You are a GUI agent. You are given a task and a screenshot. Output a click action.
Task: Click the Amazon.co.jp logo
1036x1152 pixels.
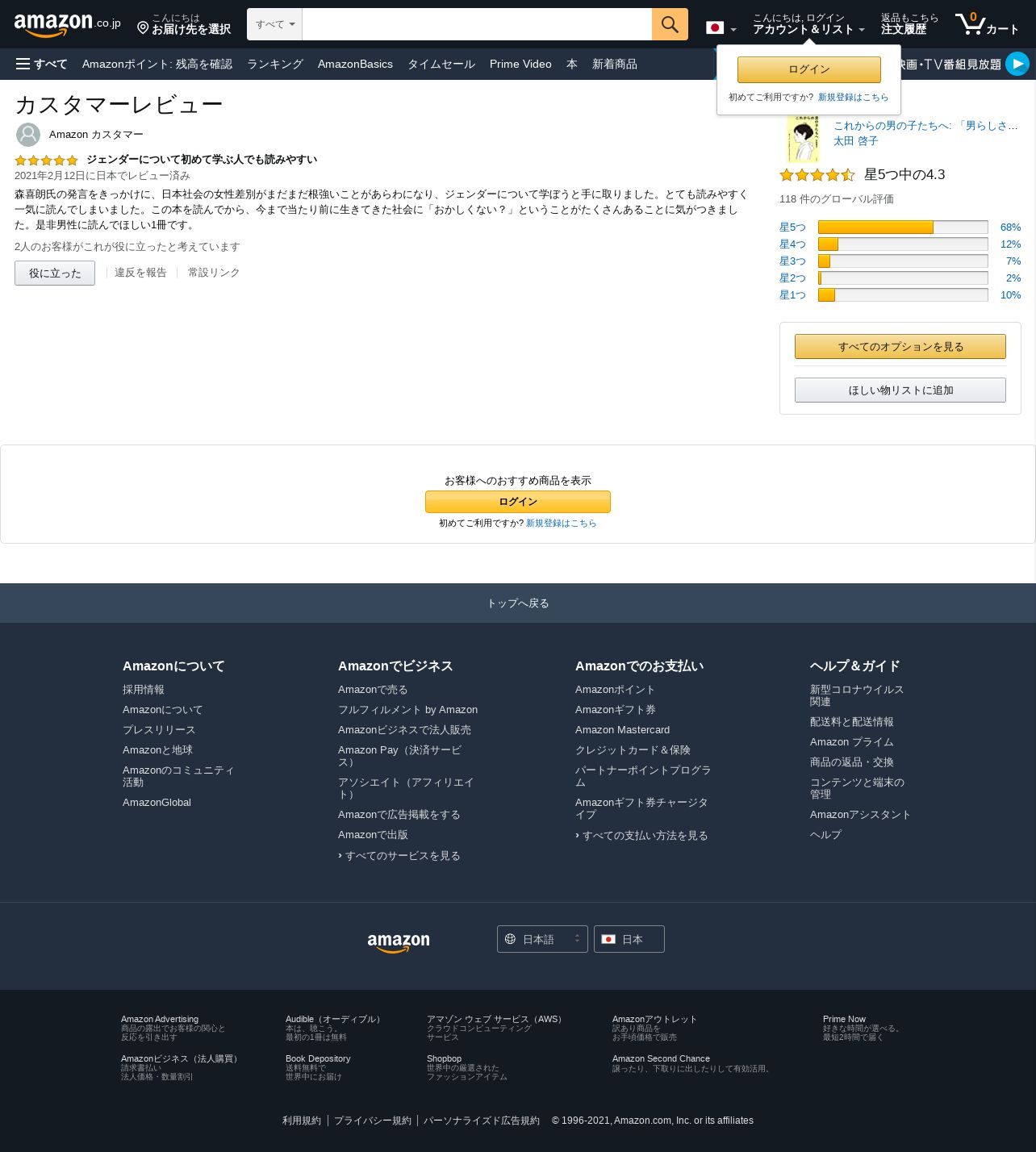68,24
